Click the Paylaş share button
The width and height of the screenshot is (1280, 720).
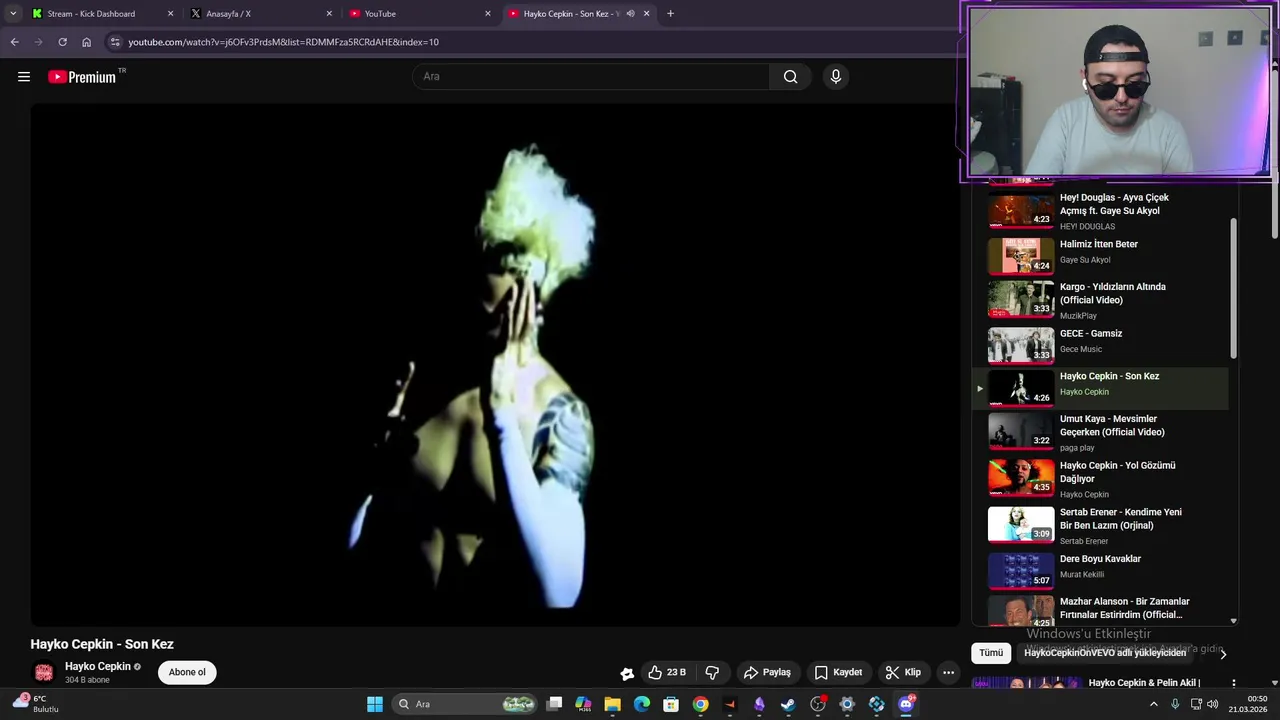[767, 672]
